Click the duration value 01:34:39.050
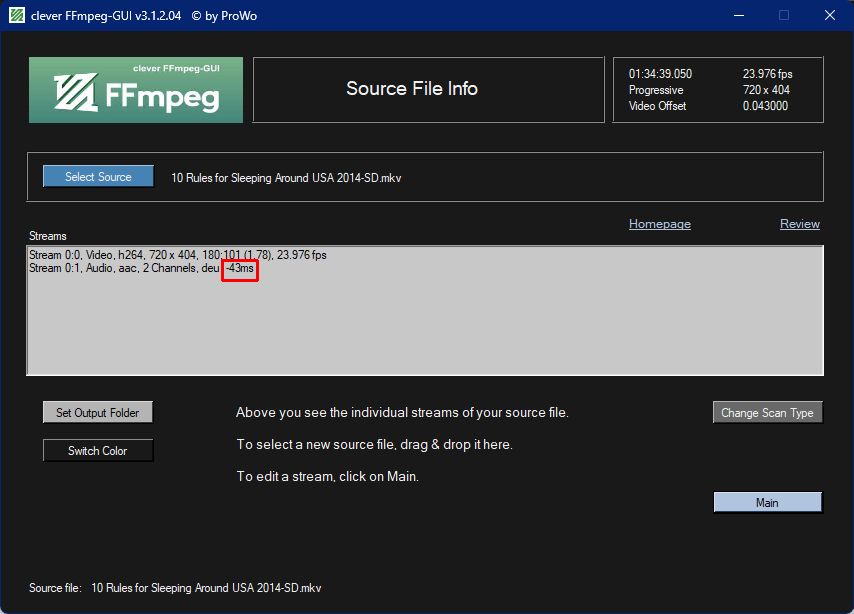The image size is (854, 614). (x=660, y=74)
